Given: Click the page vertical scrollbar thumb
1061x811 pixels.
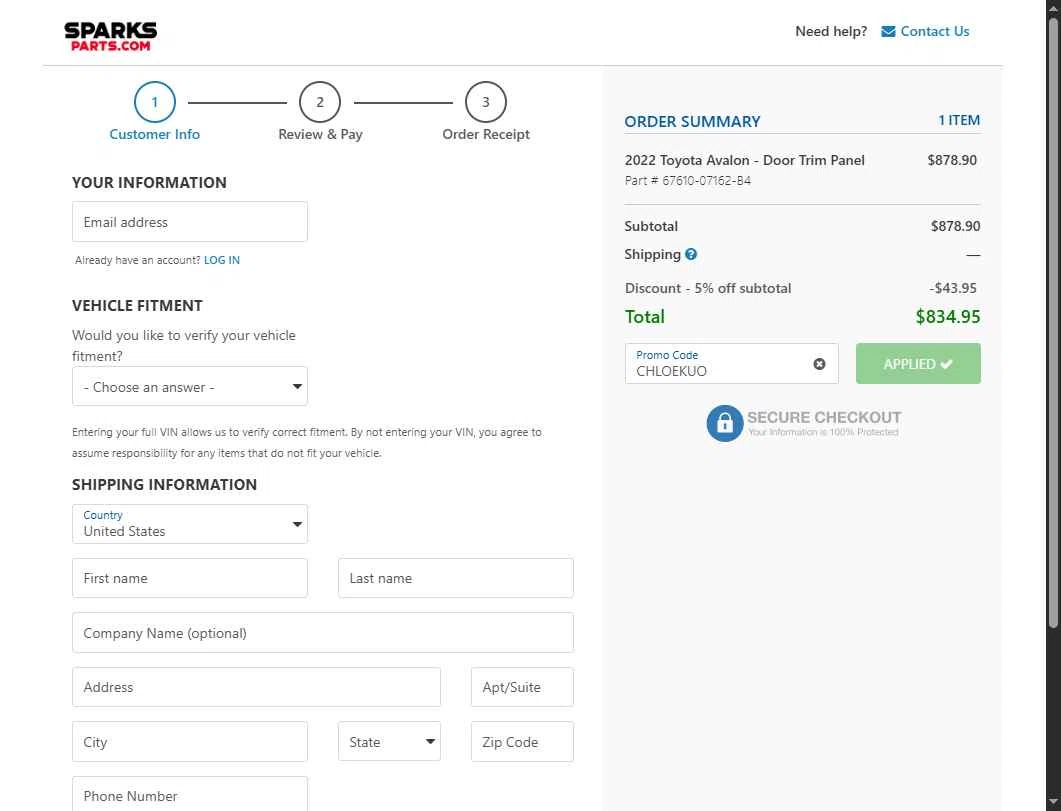Looking at the screenshot, I should point(1053,325).
